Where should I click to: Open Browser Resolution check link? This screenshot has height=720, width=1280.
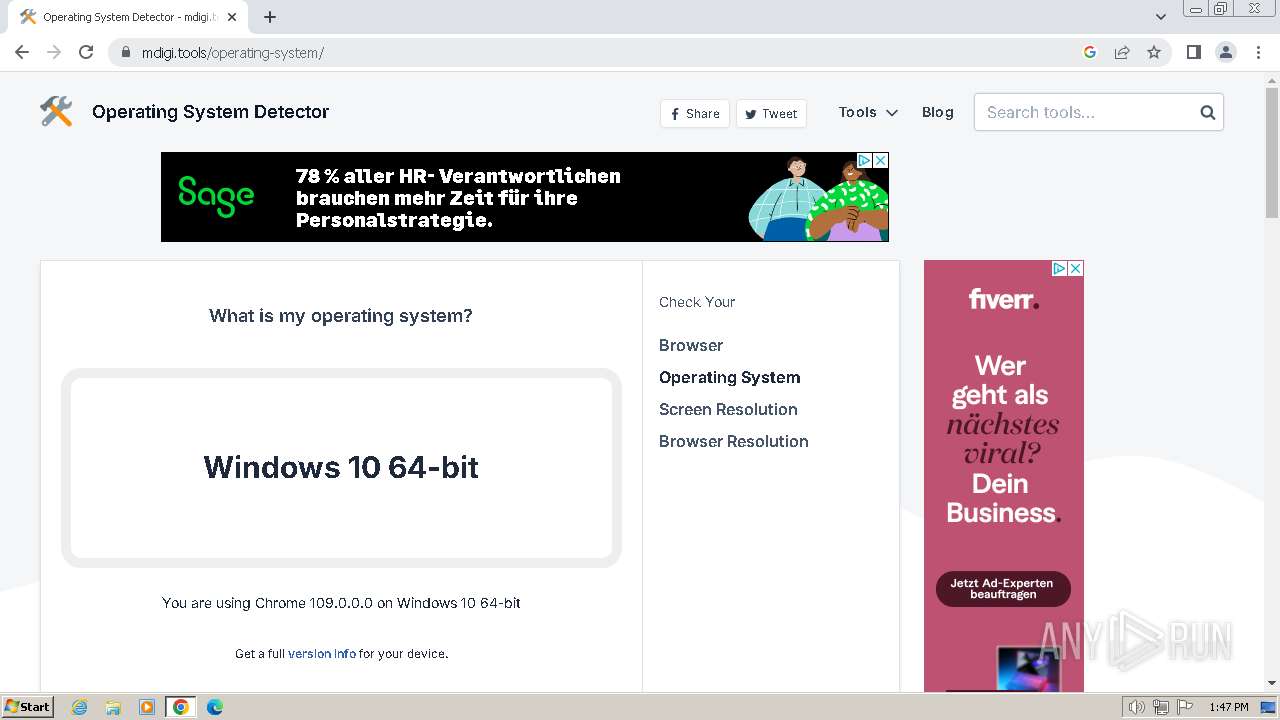tap(734, 441)
